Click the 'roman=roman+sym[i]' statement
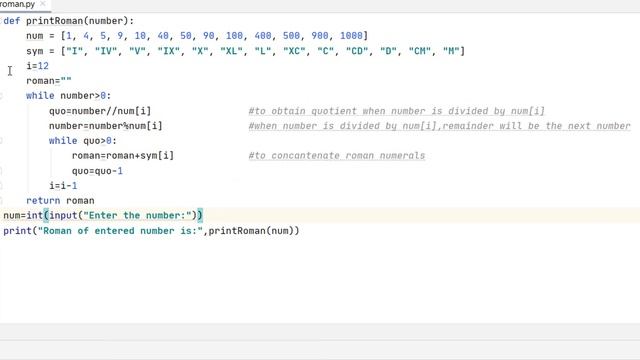This screenshot has width=640, height=360. [x=123, y=156]
